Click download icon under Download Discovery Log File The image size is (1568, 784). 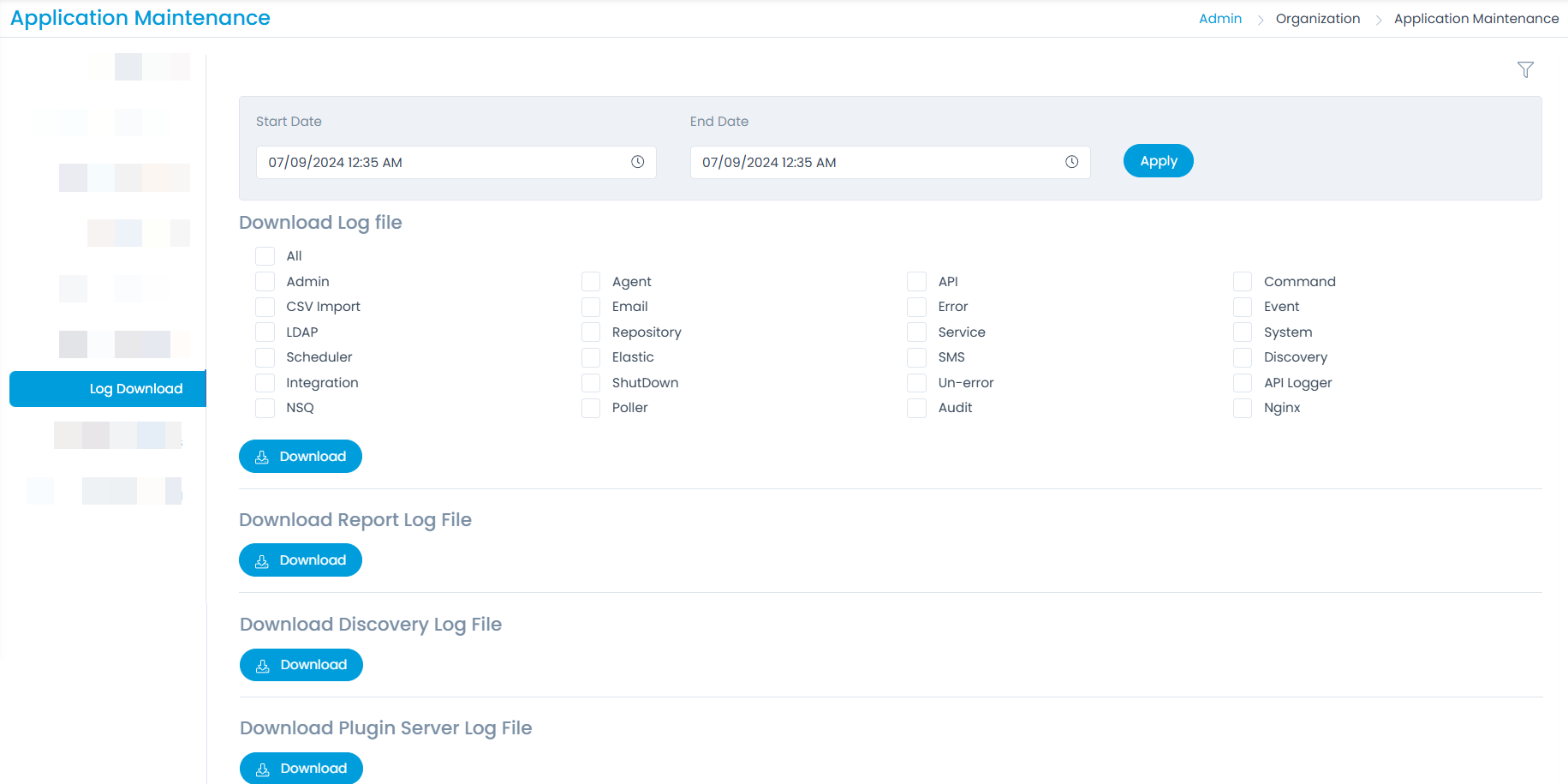[x=263, y=664]
